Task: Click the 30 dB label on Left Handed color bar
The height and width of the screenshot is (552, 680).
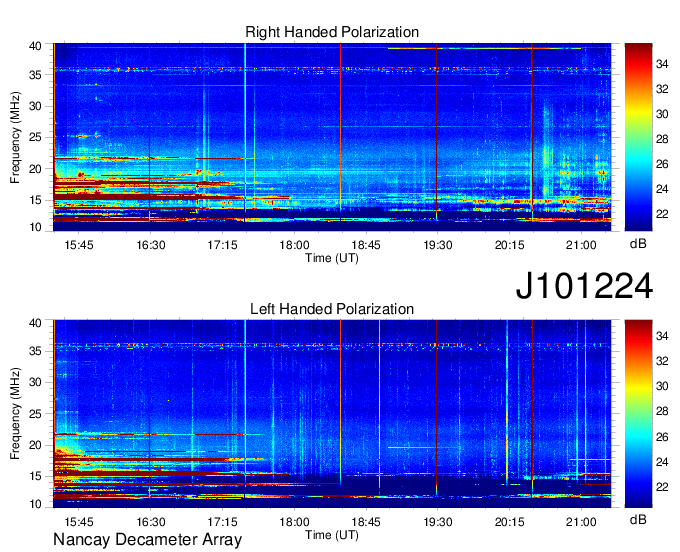Action: [662, 386]
